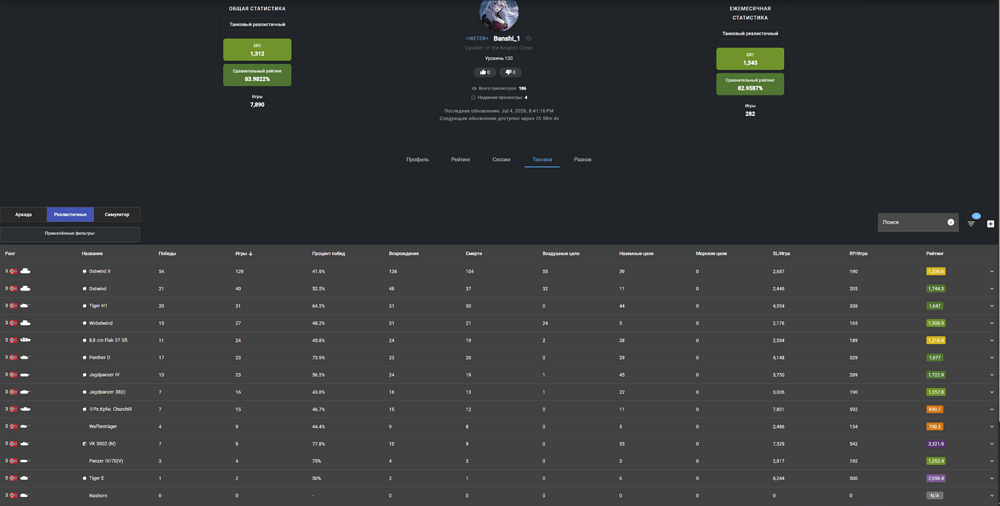Click the profile avatar image

[x=499, y=14]
